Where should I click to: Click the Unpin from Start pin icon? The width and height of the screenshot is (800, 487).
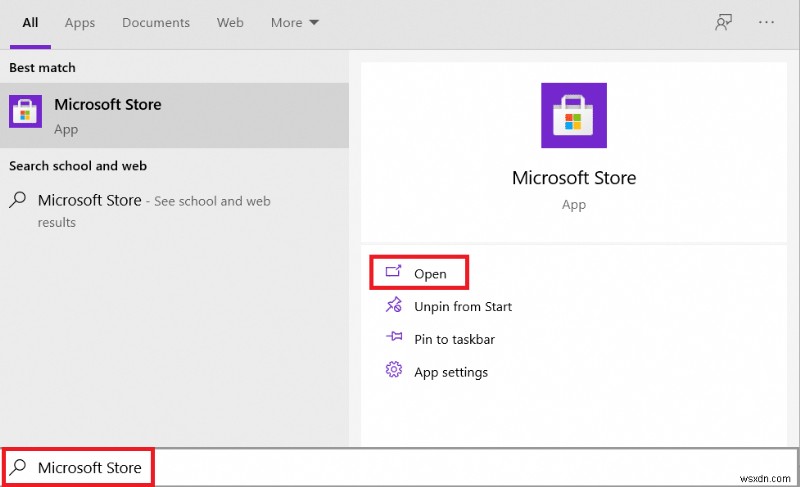[x=393, y=306]
